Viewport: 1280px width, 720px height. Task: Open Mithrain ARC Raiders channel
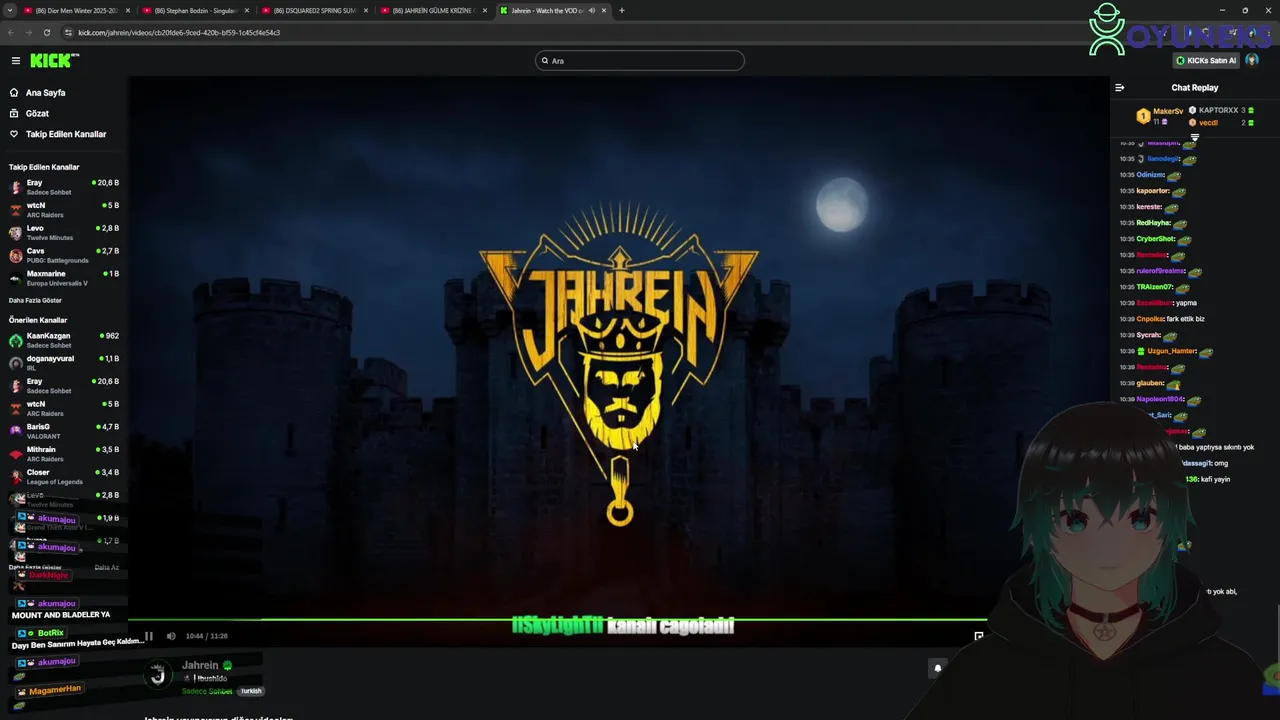click(64, 454)
